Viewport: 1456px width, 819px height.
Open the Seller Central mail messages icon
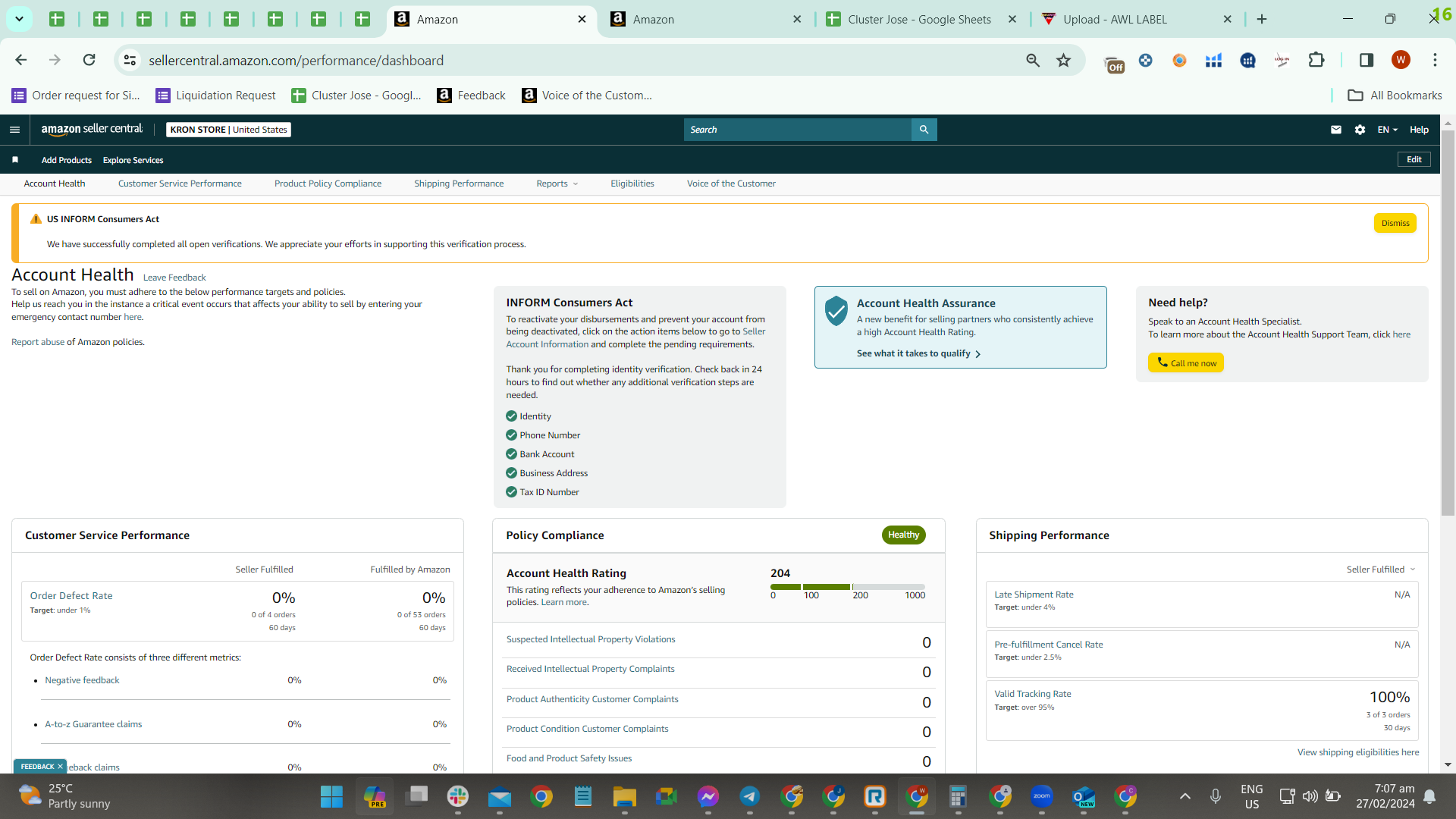[1336, 130]
